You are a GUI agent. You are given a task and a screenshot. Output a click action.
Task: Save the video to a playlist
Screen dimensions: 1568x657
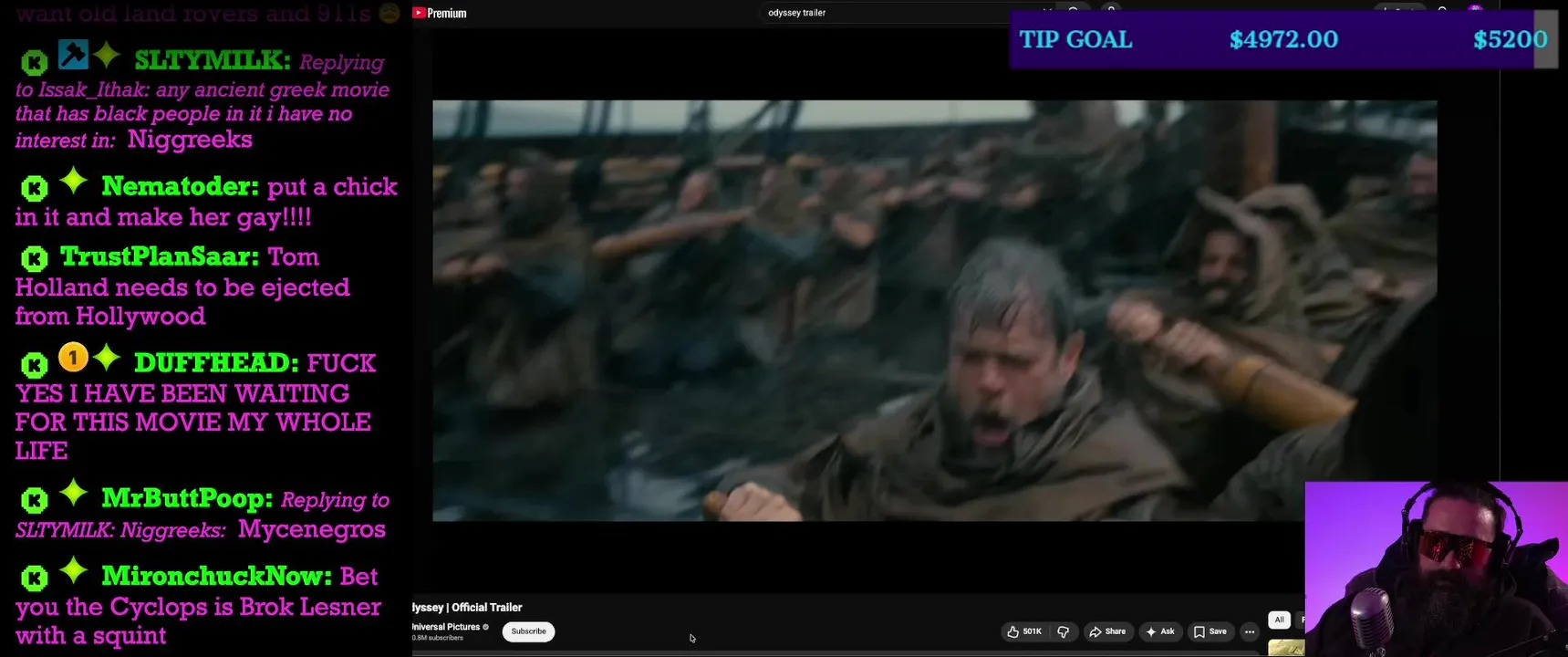tap(1210, 631)
